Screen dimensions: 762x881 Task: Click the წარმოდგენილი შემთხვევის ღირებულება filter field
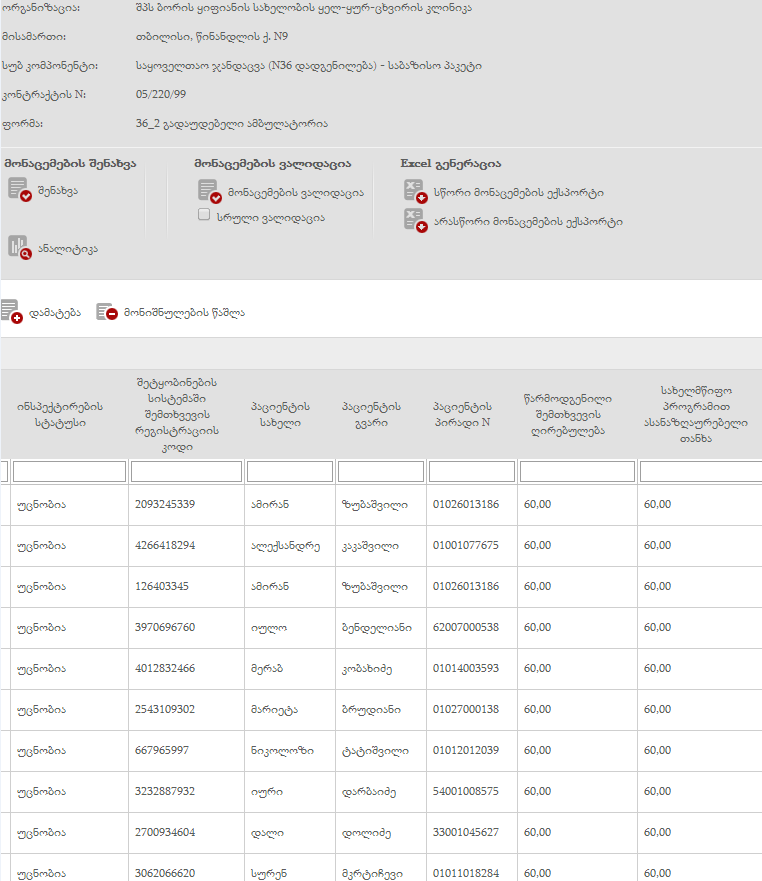tap(577, 472)
